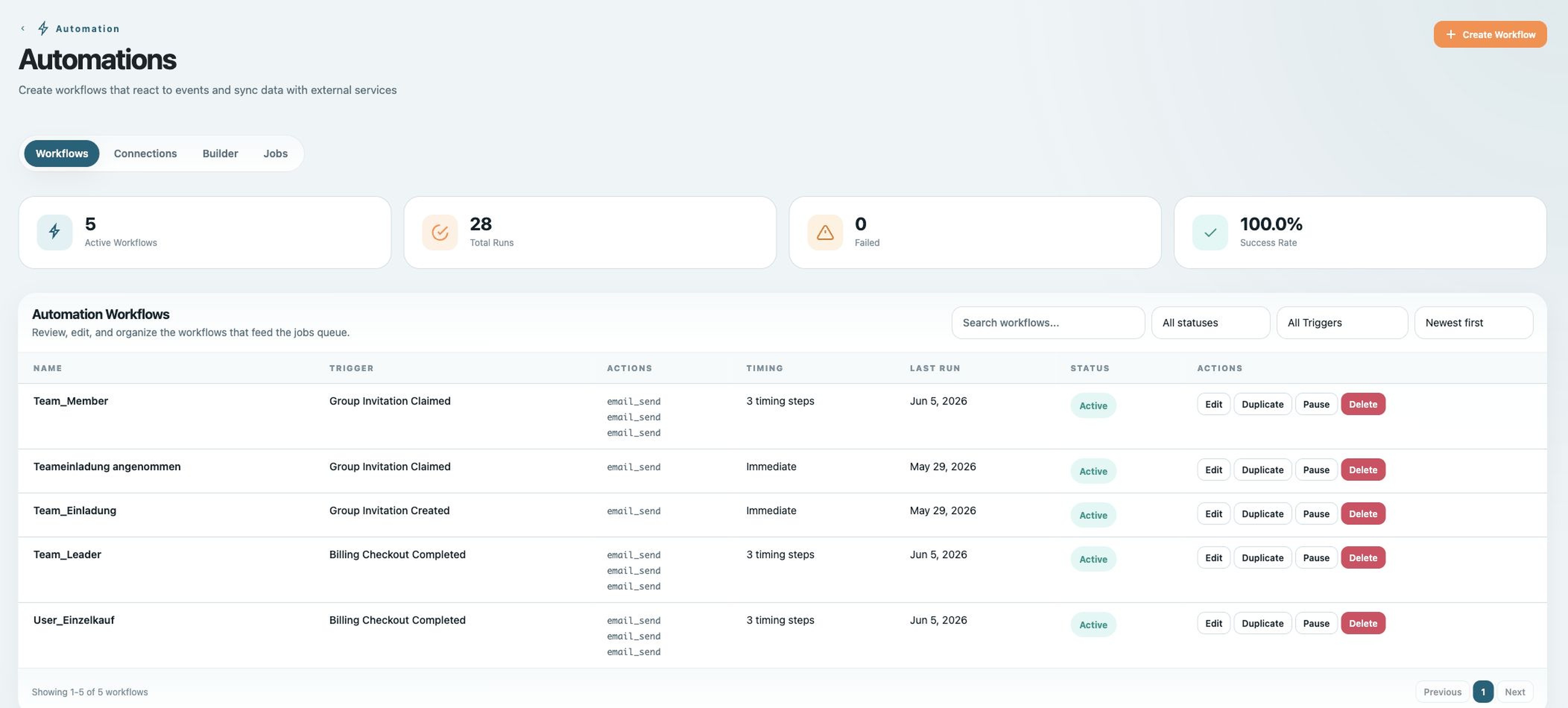Click Team_Einladung's May 29, 2026 last run
The width and height of the screenshot is (1568, 708).
[x=942, y=511]
